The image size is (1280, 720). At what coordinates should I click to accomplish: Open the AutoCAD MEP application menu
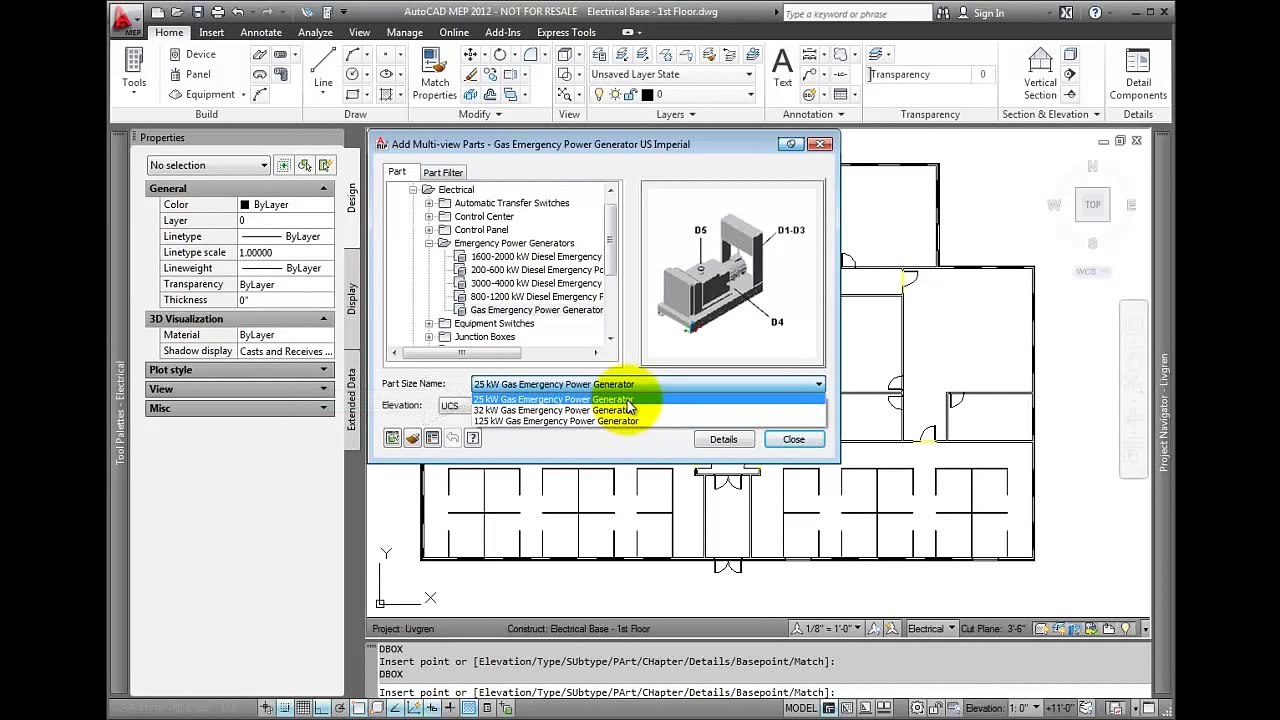pos(127,19)
